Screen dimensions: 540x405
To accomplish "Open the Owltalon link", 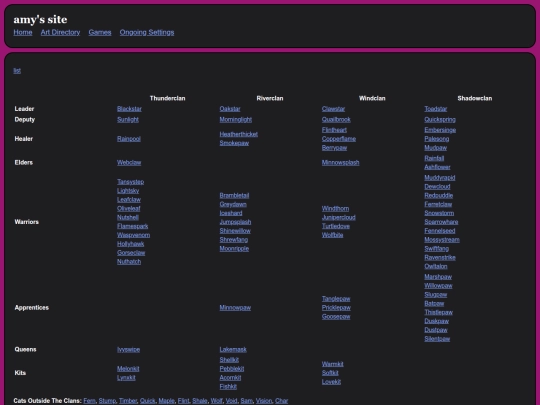I will 436,267.
